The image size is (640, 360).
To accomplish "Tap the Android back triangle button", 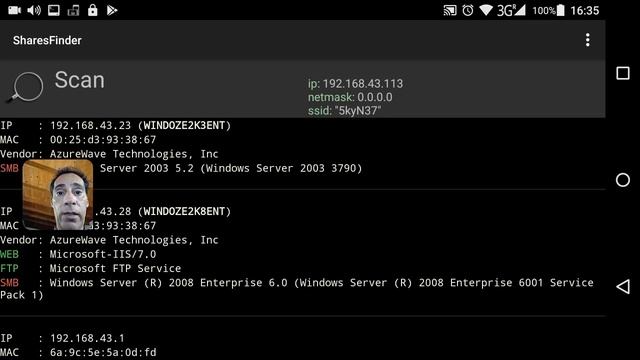I will (x=622, y=287).
